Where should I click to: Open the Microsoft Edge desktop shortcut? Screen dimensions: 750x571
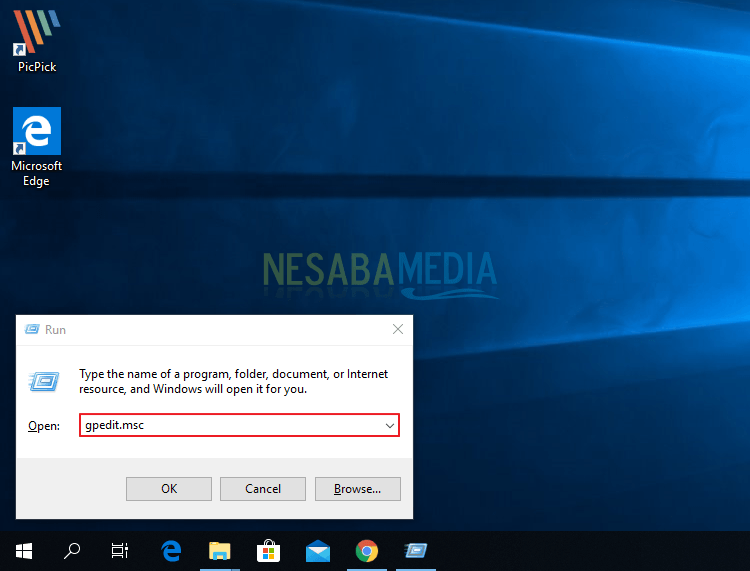37,147
